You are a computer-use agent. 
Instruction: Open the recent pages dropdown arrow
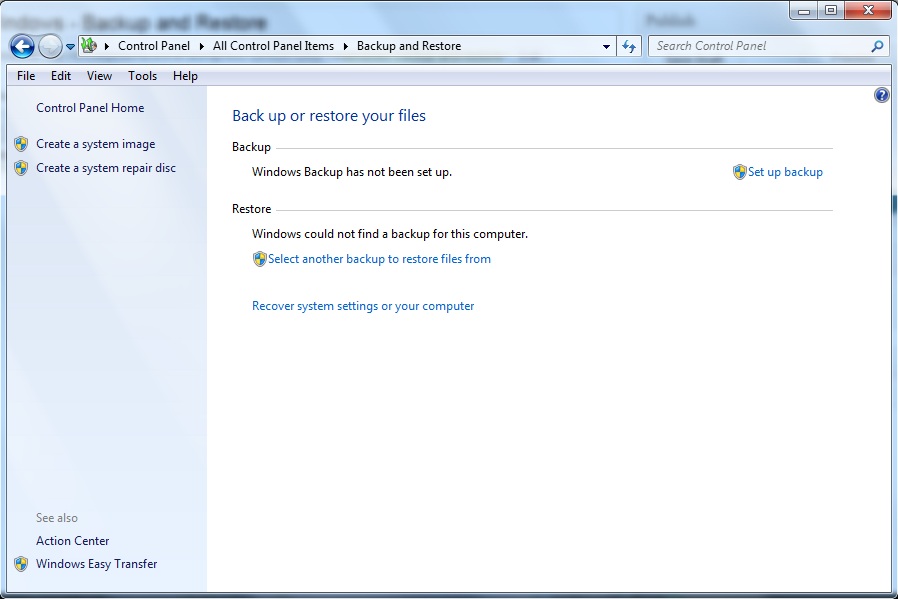tap(70, 47)
